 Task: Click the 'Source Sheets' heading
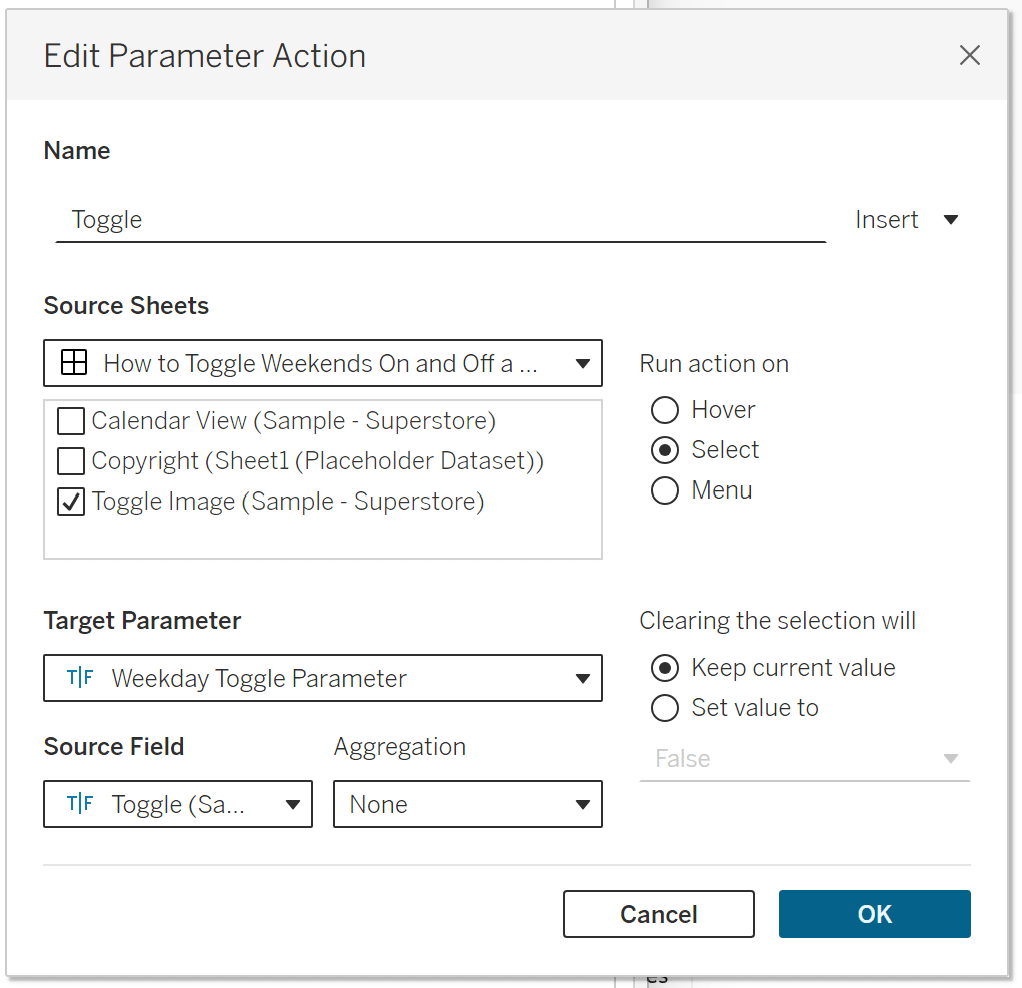pos(126,306)
